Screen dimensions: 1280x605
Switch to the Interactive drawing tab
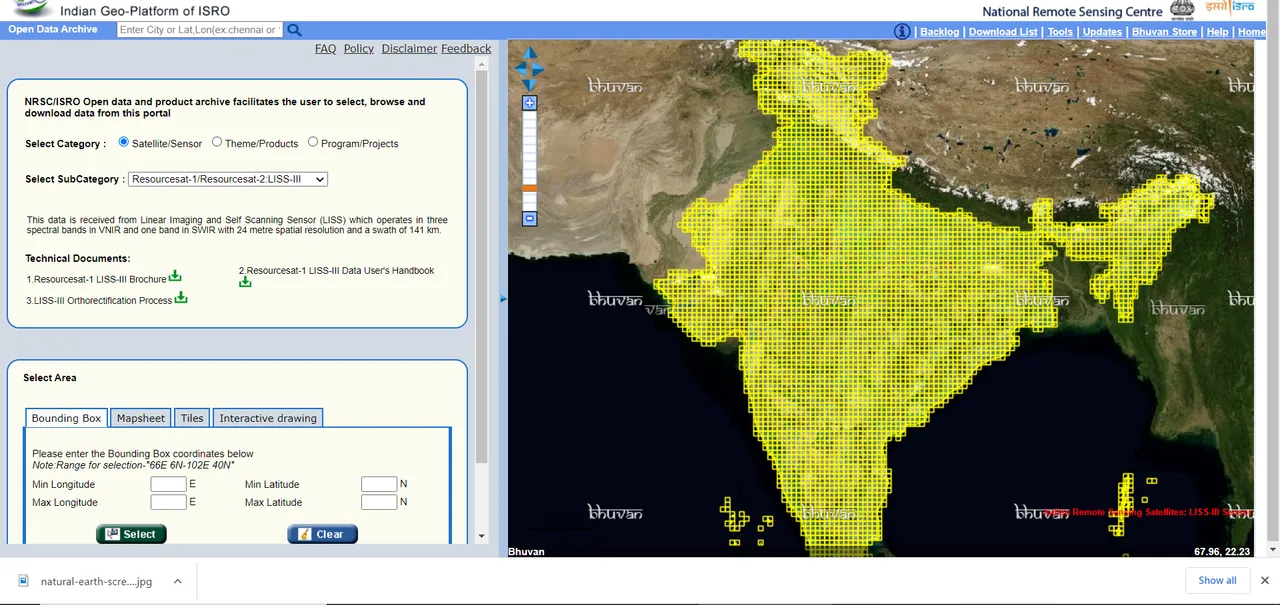tap(268, 418)
